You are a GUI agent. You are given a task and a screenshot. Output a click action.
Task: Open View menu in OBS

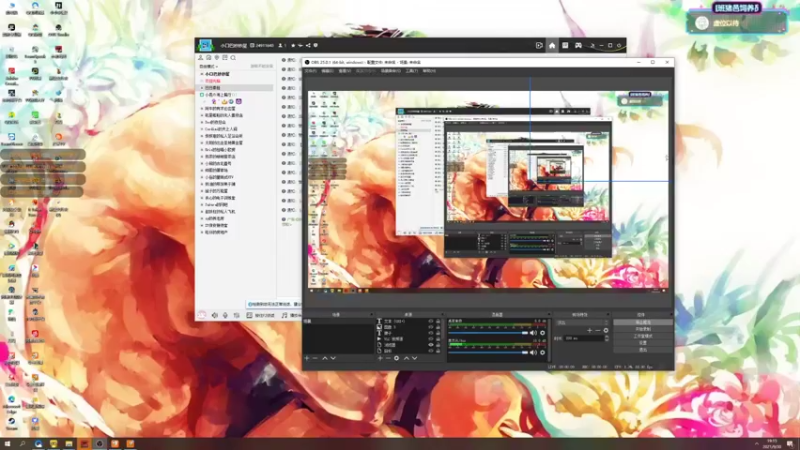(345, 71)
